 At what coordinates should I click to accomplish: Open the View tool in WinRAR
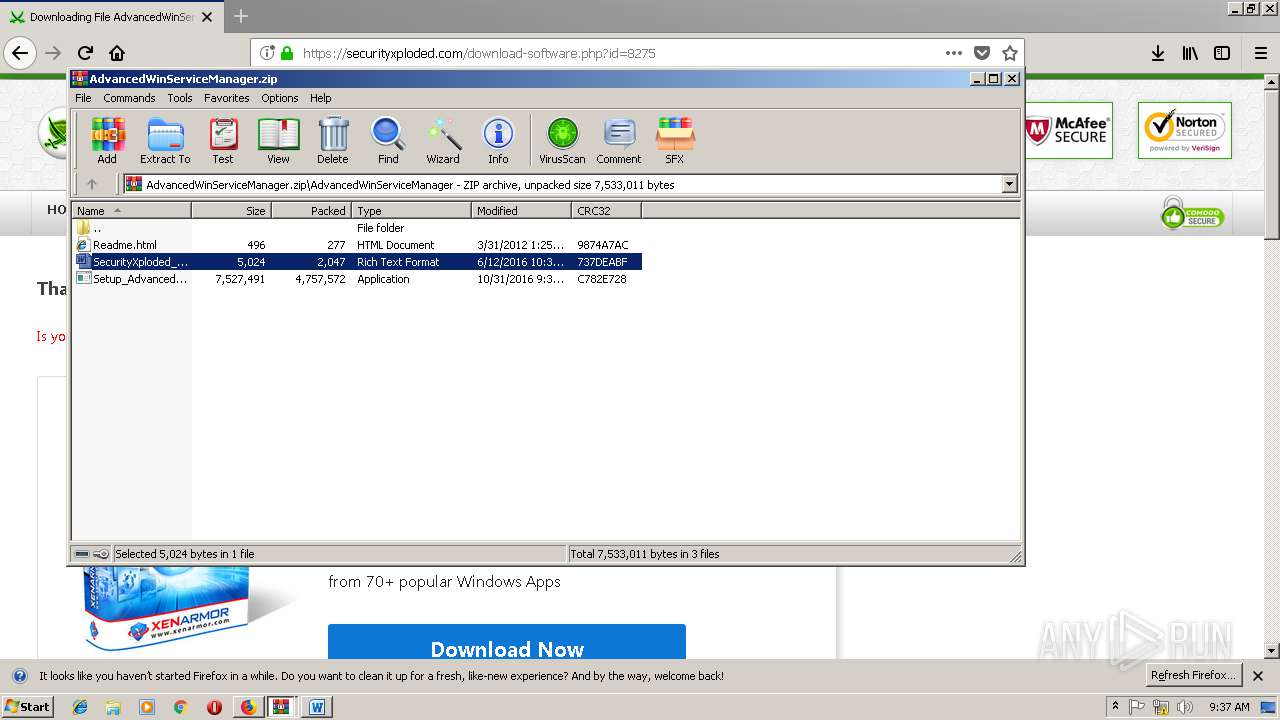click(278, 140)
